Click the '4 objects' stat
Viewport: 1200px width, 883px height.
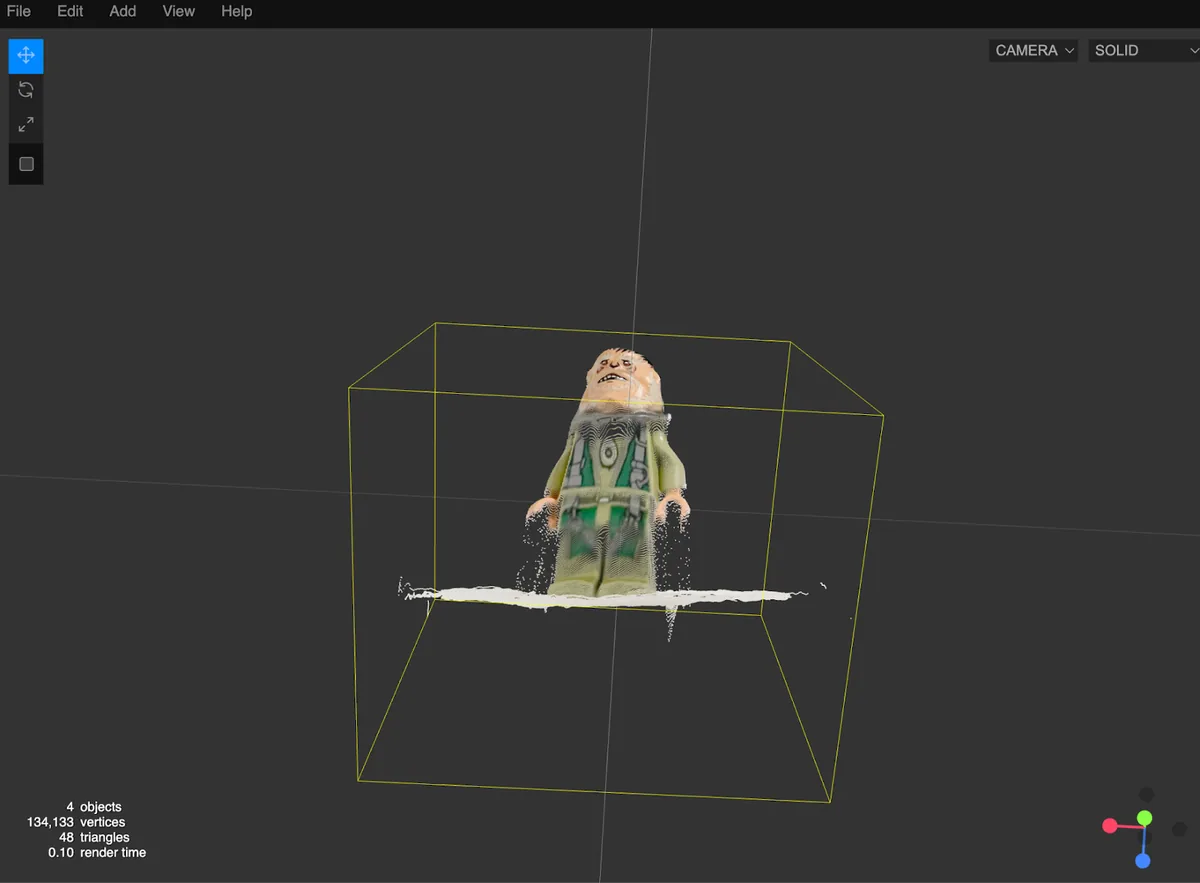94,807
